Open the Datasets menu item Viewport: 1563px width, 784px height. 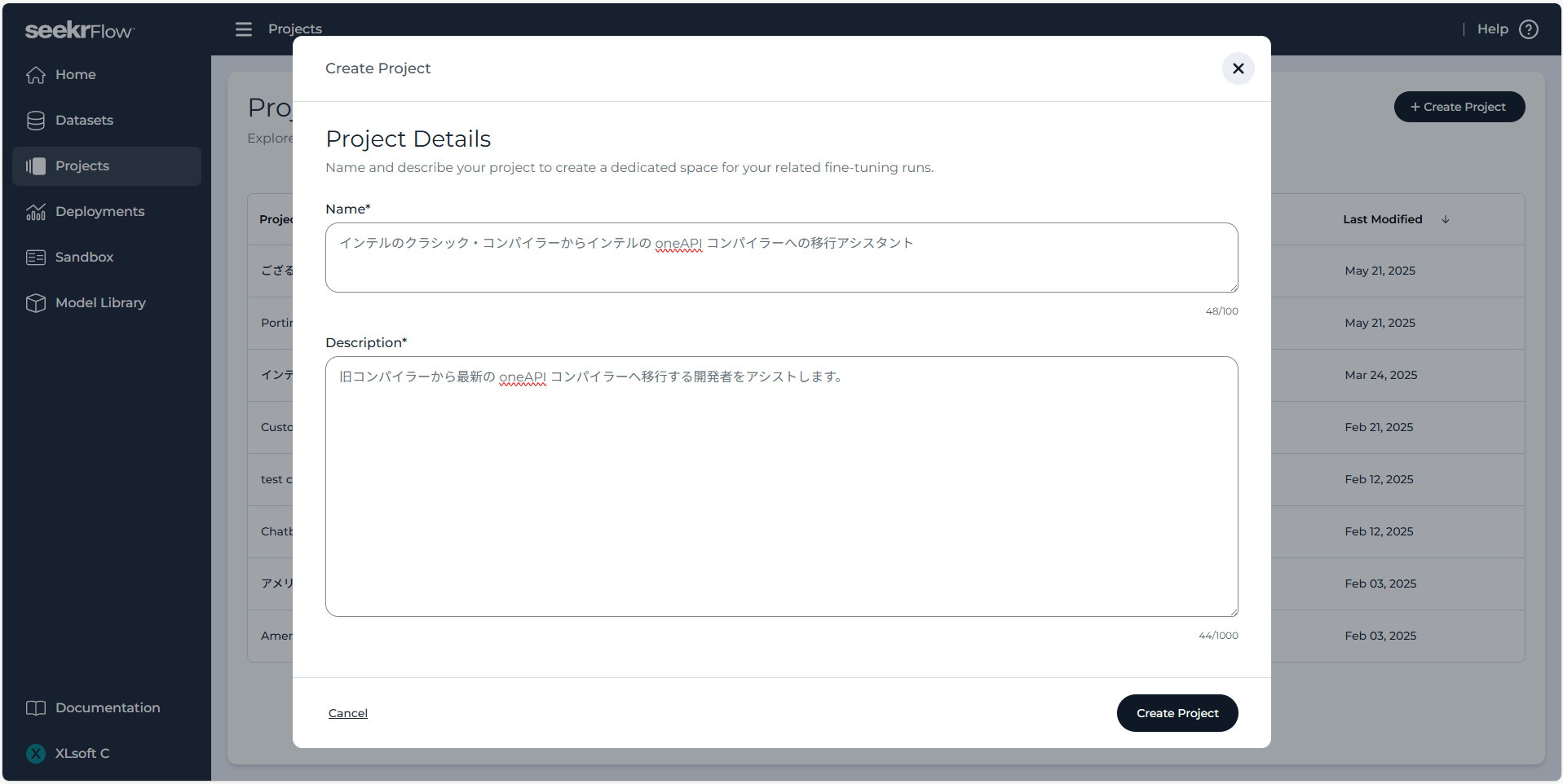coord(107,121)
